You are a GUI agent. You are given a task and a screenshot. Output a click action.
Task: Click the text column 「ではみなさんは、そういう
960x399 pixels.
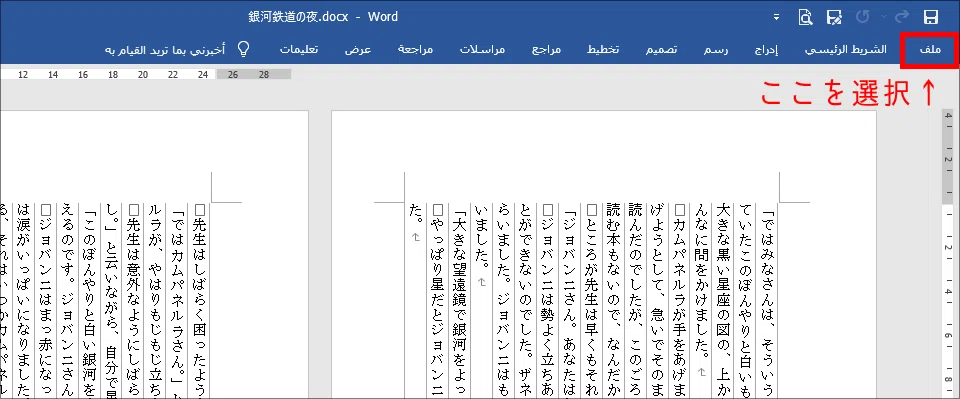[768, 301]
